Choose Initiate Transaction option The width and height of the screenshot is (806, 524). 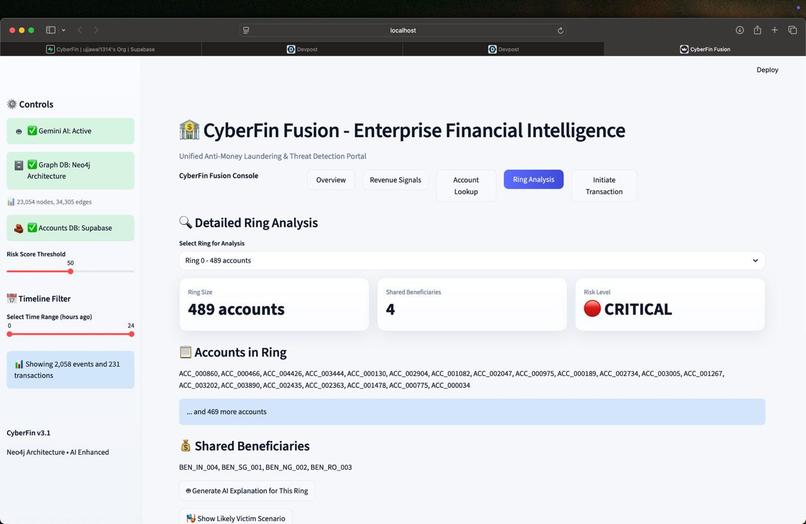coord(604,186)
